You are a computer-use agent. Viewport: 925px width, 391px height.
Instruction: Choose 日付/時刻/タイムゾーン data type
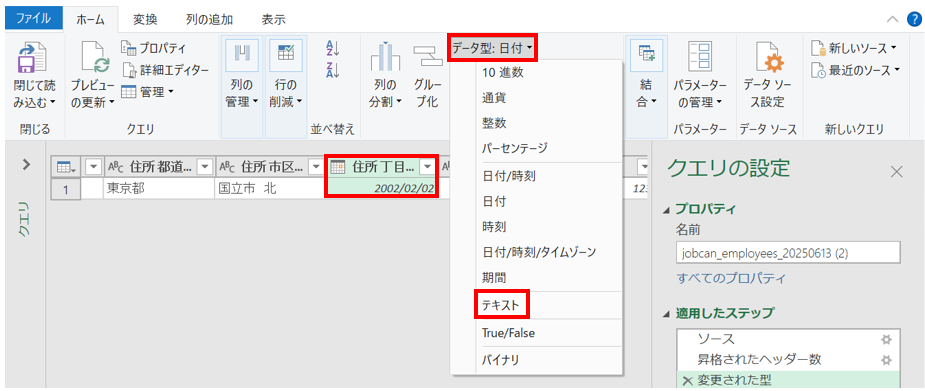click(539, 252)
